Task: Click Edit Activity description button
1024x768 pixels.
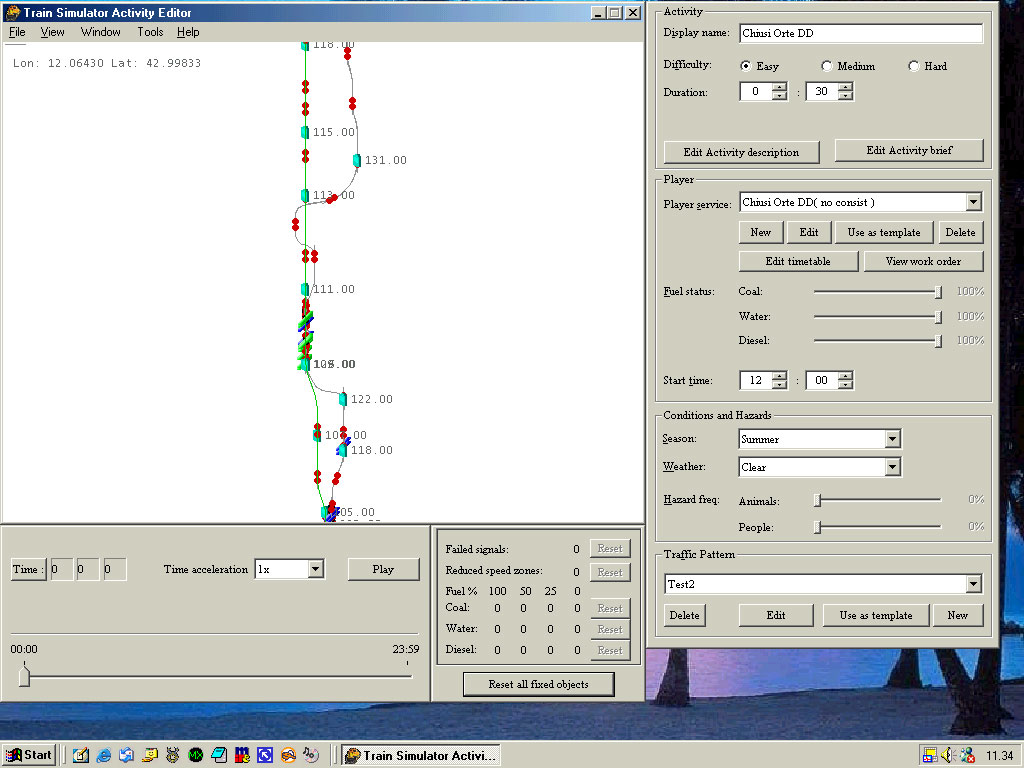Action: [741, 152]
